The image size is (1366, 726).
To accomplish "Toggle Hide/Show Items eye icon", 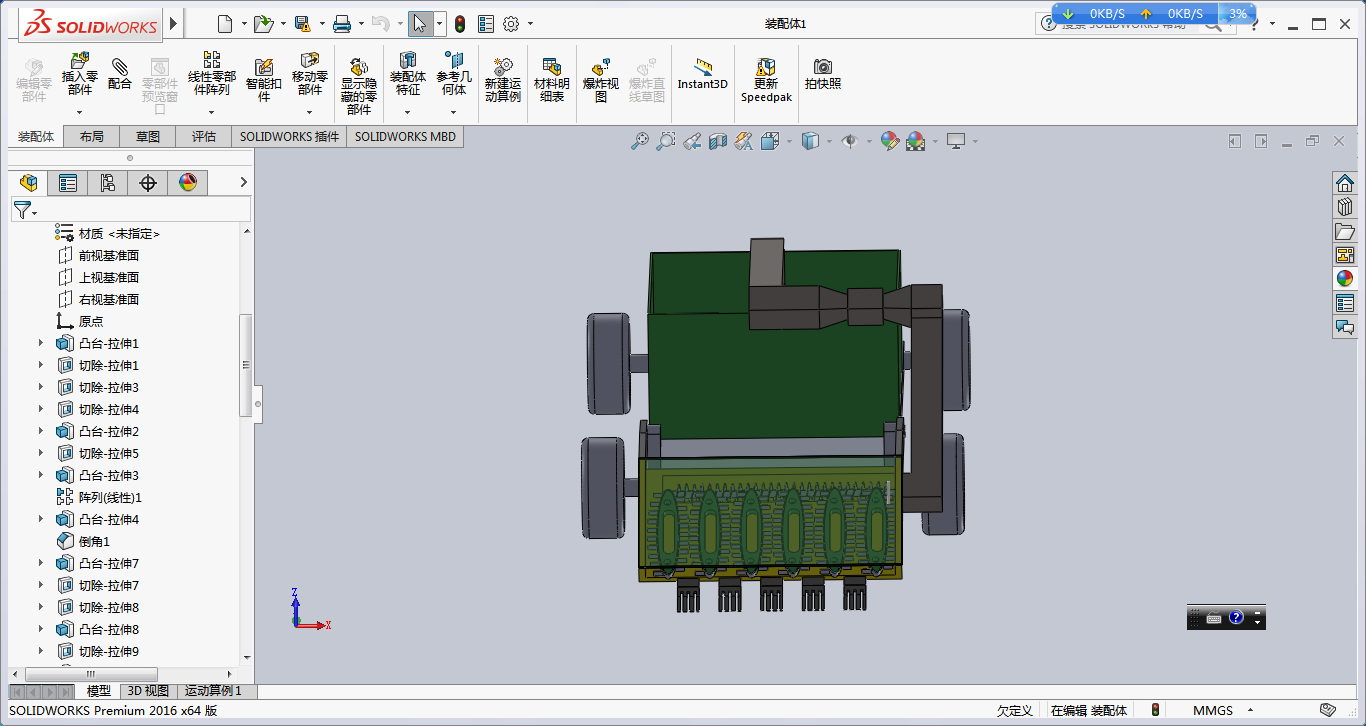I will click(850, 142).
